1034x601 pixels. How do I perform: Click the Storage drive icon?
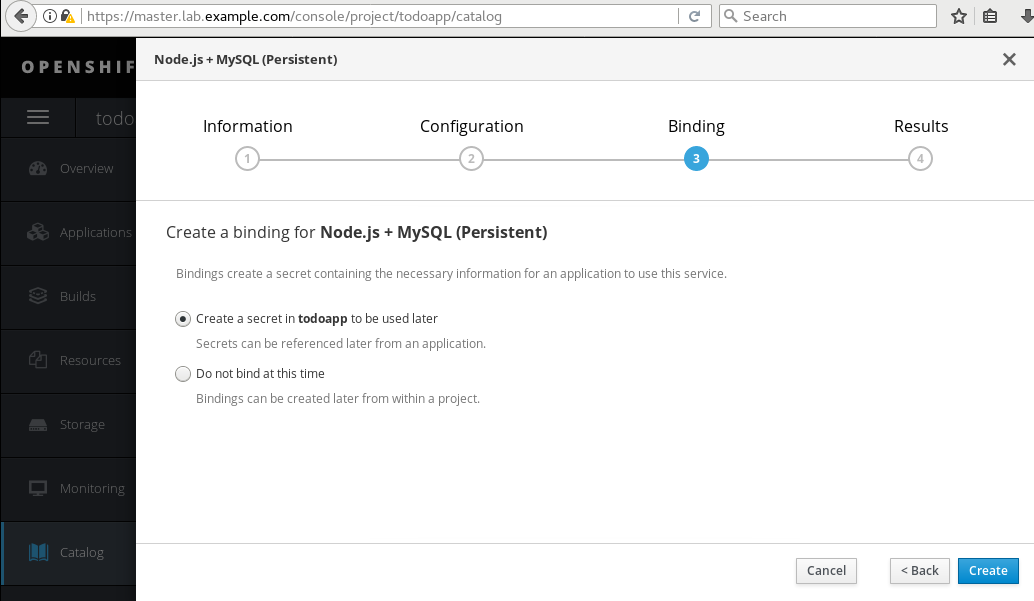coord(38,424)
